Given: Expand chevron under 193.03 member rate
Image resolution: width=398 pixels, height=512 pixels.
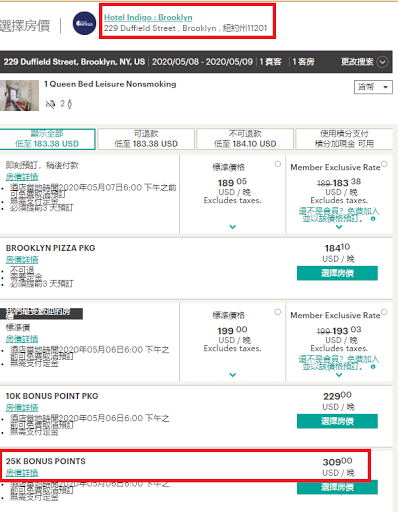Looking at the screenshot, I should pos(339,375).
